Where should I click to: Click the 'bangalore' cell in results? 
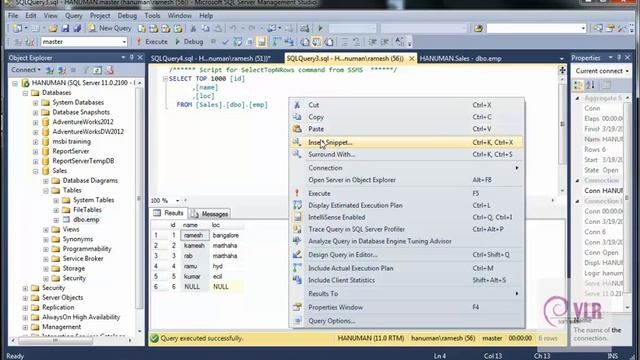tap(227, 236)
